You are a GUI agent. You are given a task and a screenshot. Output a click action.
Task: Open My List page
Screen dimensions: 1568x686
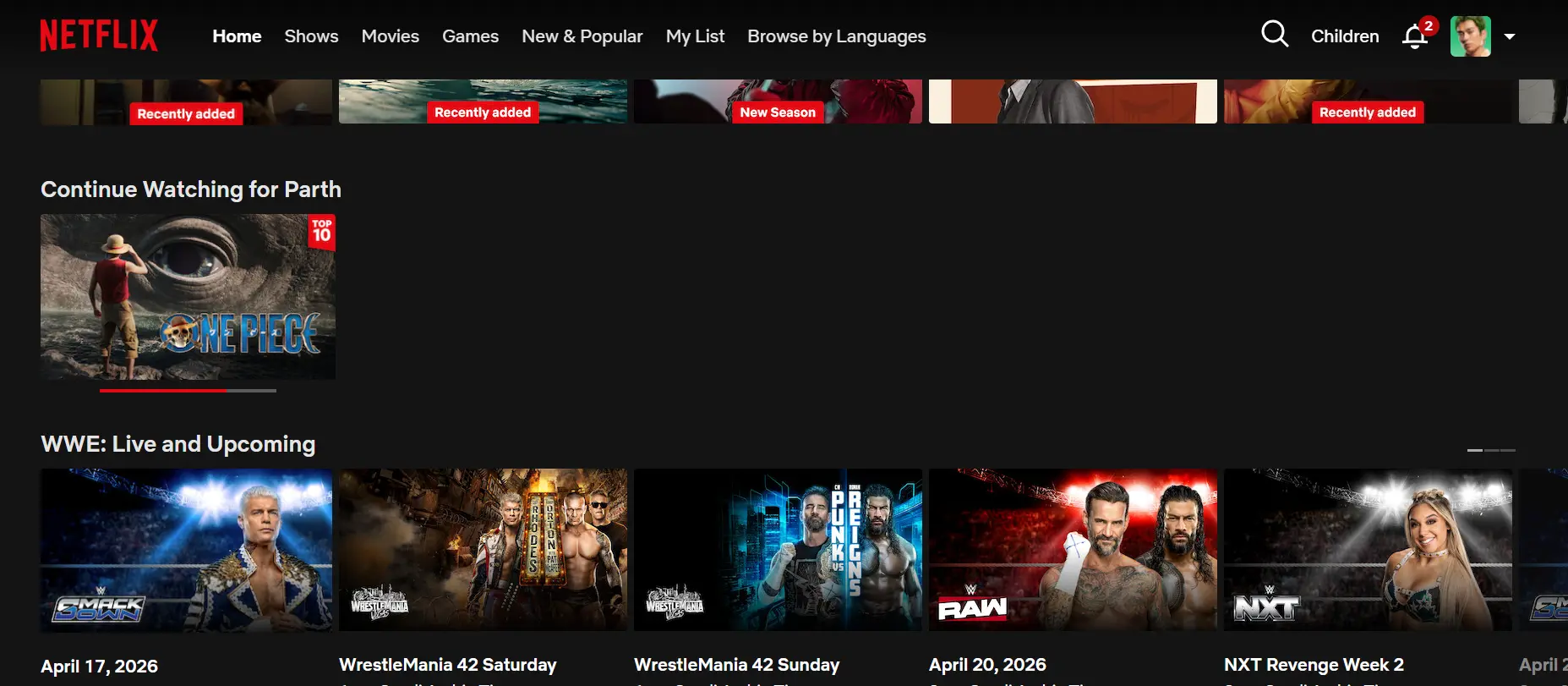coord(695,36)
